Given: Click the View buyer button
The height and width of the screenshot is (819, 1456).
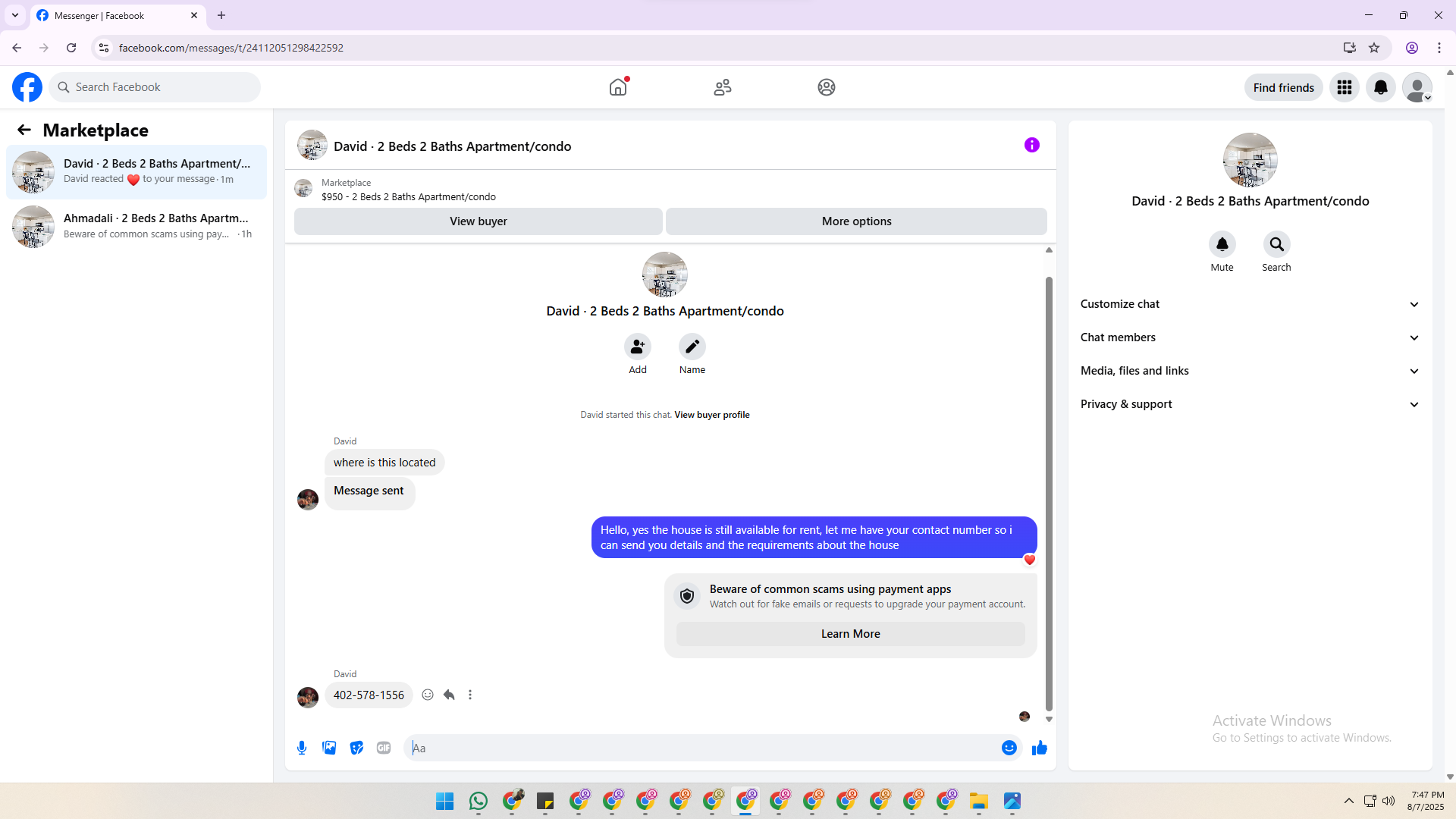Looking at the screenshot, I should click(479, 221).
